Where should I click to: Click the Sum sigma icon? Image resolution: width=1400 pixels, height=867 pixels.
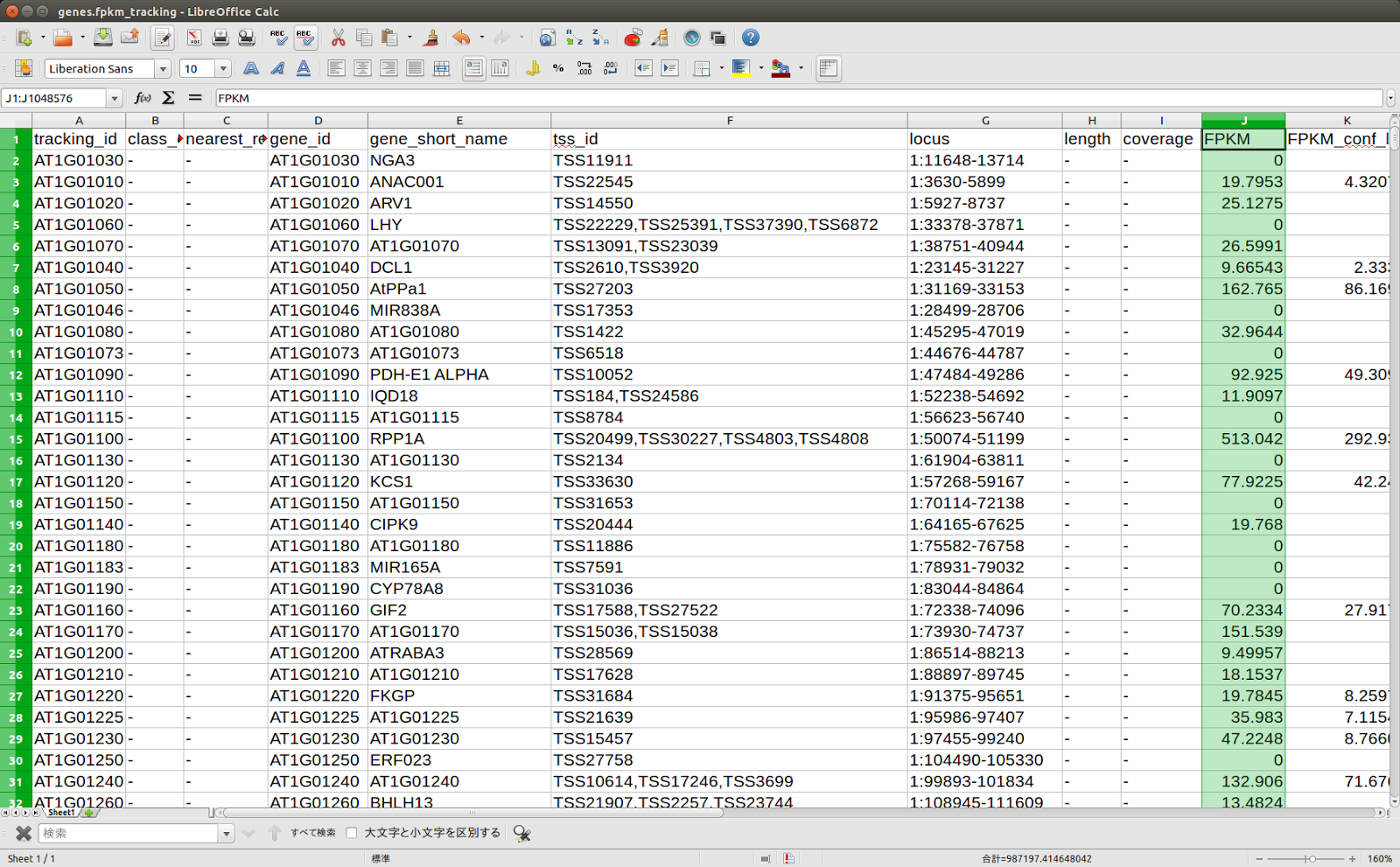click(169, 98)
